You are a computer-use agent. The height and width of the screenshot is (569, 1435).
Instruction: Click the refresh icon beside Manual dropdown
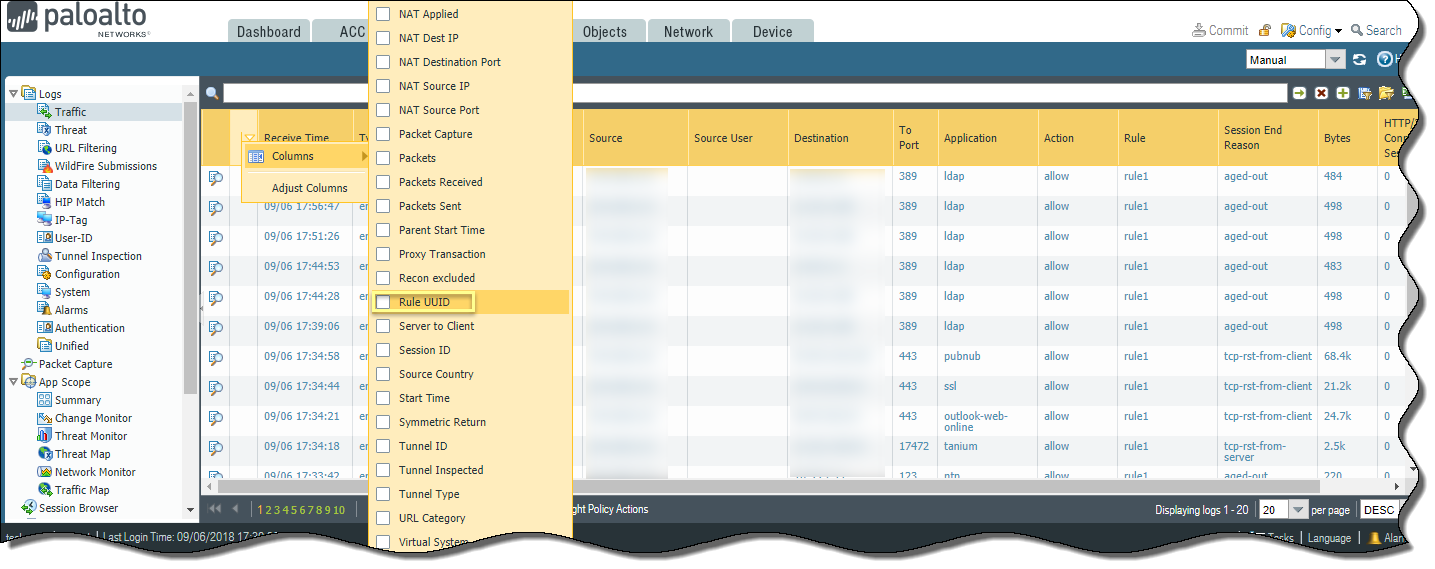pyautogui.click(x=1359, y=60)
